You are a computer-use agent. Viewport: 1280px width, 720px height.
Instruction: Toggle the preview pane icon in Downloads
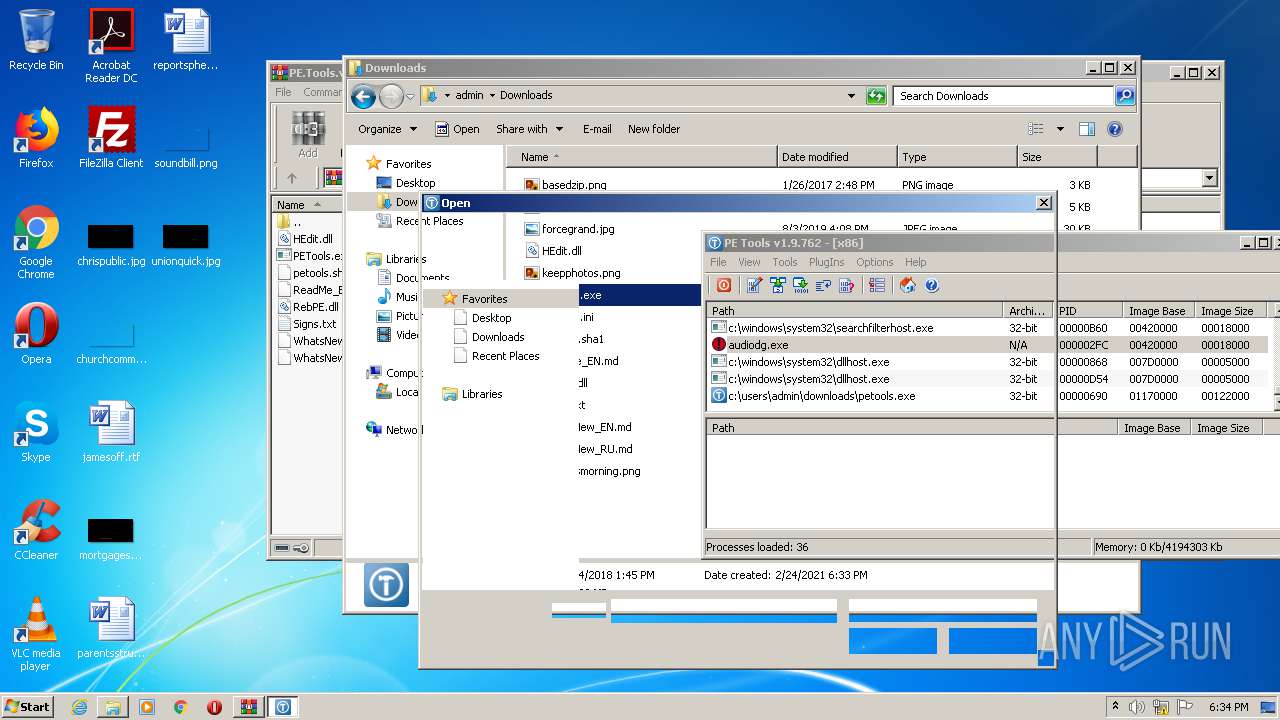(x=1087, y=129)
